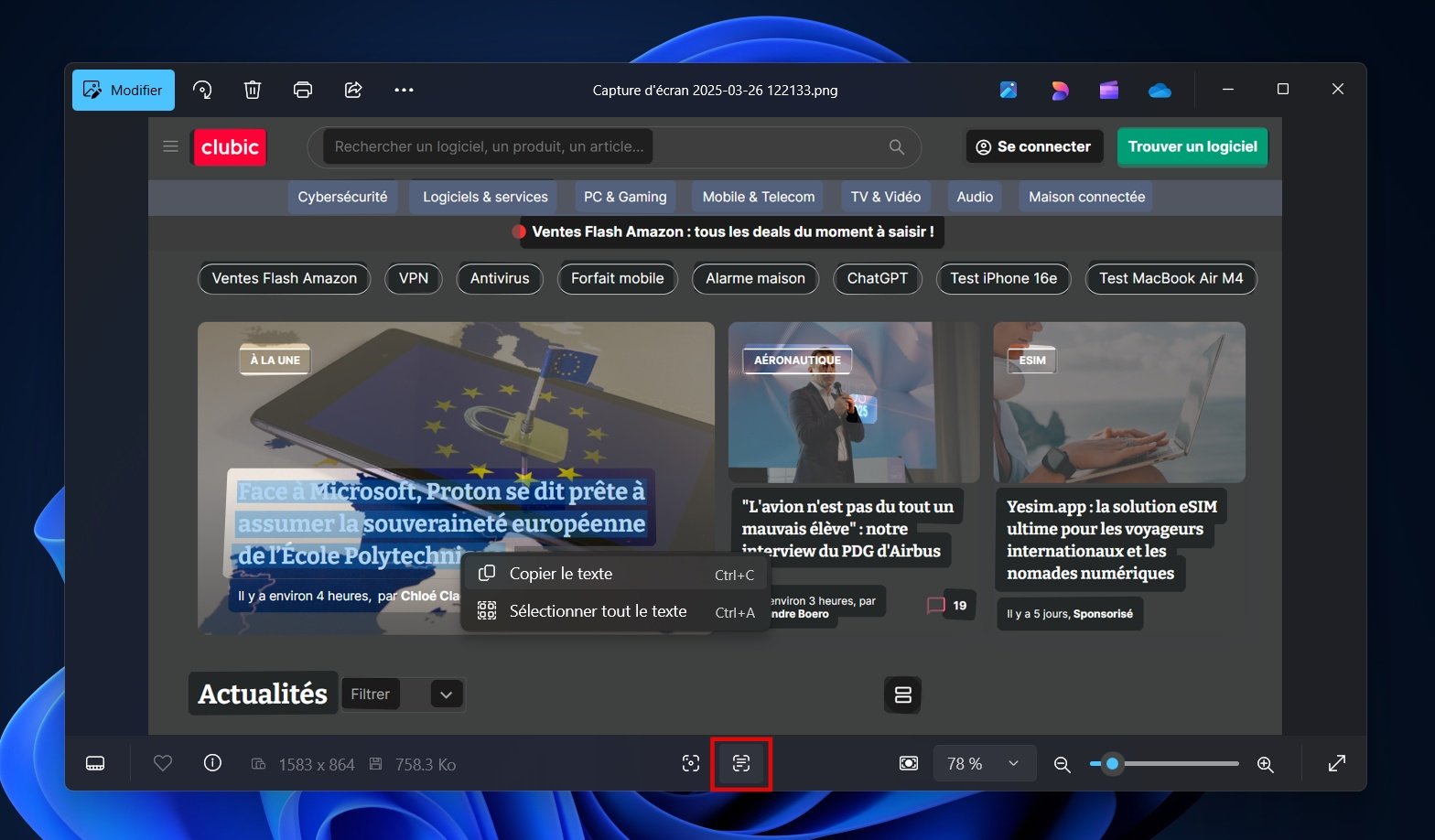The height and width of the screenshot is (840, 1435).
Task: Click the Rechercher un logiciel search field
Action: (613, 147)
